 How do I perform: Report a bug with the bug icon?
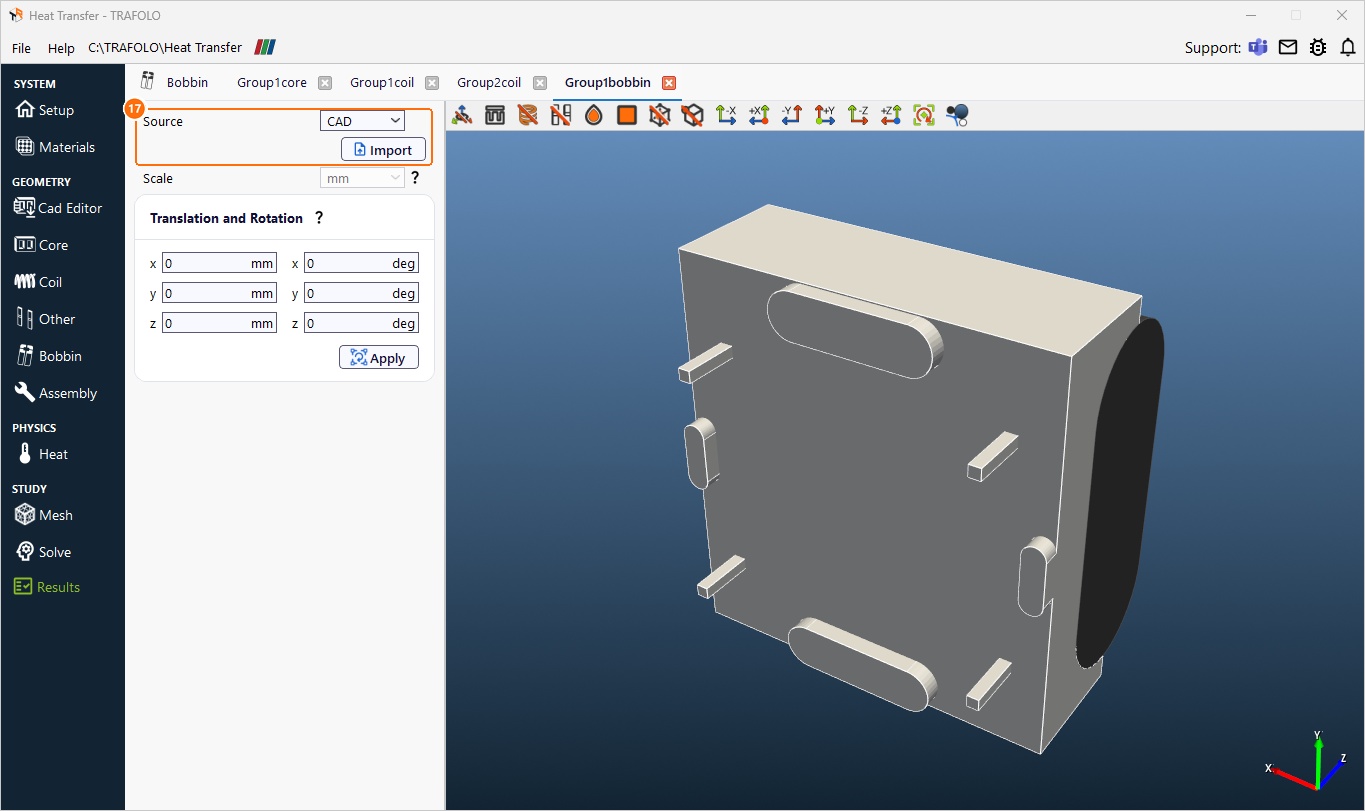pos(1318,47)
